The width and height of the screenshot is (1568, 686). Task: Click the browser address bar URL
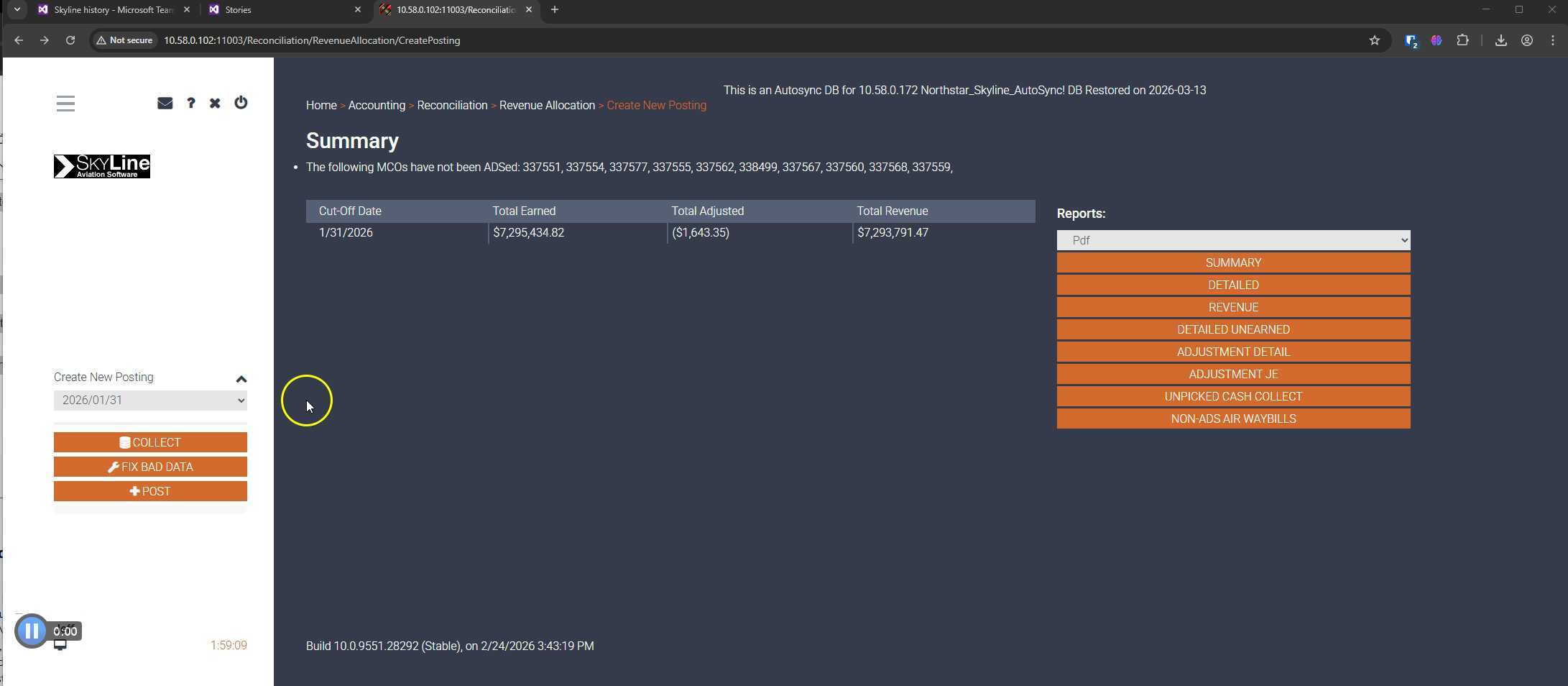pos(312,40)
